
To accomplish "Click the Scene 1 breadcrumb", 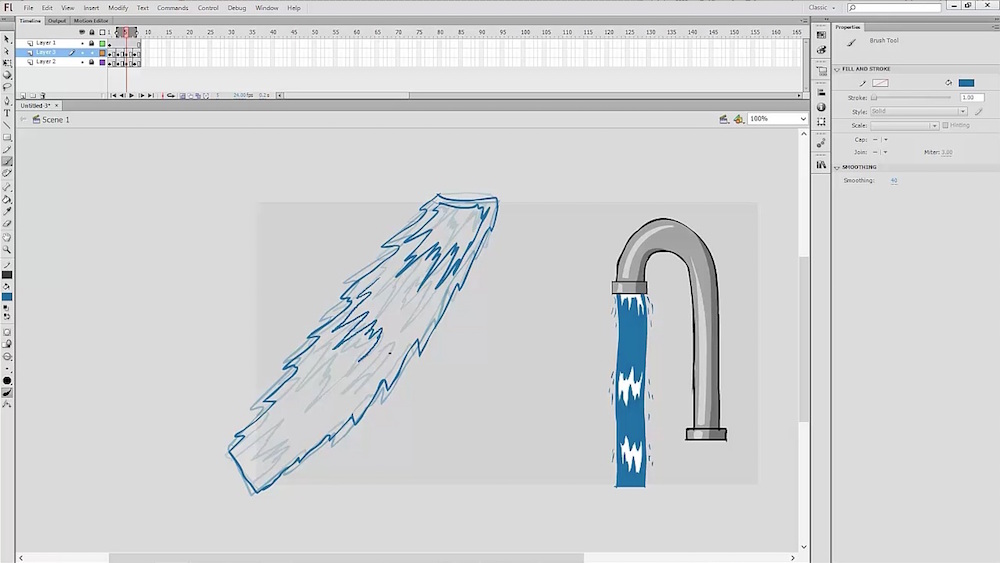I will point(55,120).
